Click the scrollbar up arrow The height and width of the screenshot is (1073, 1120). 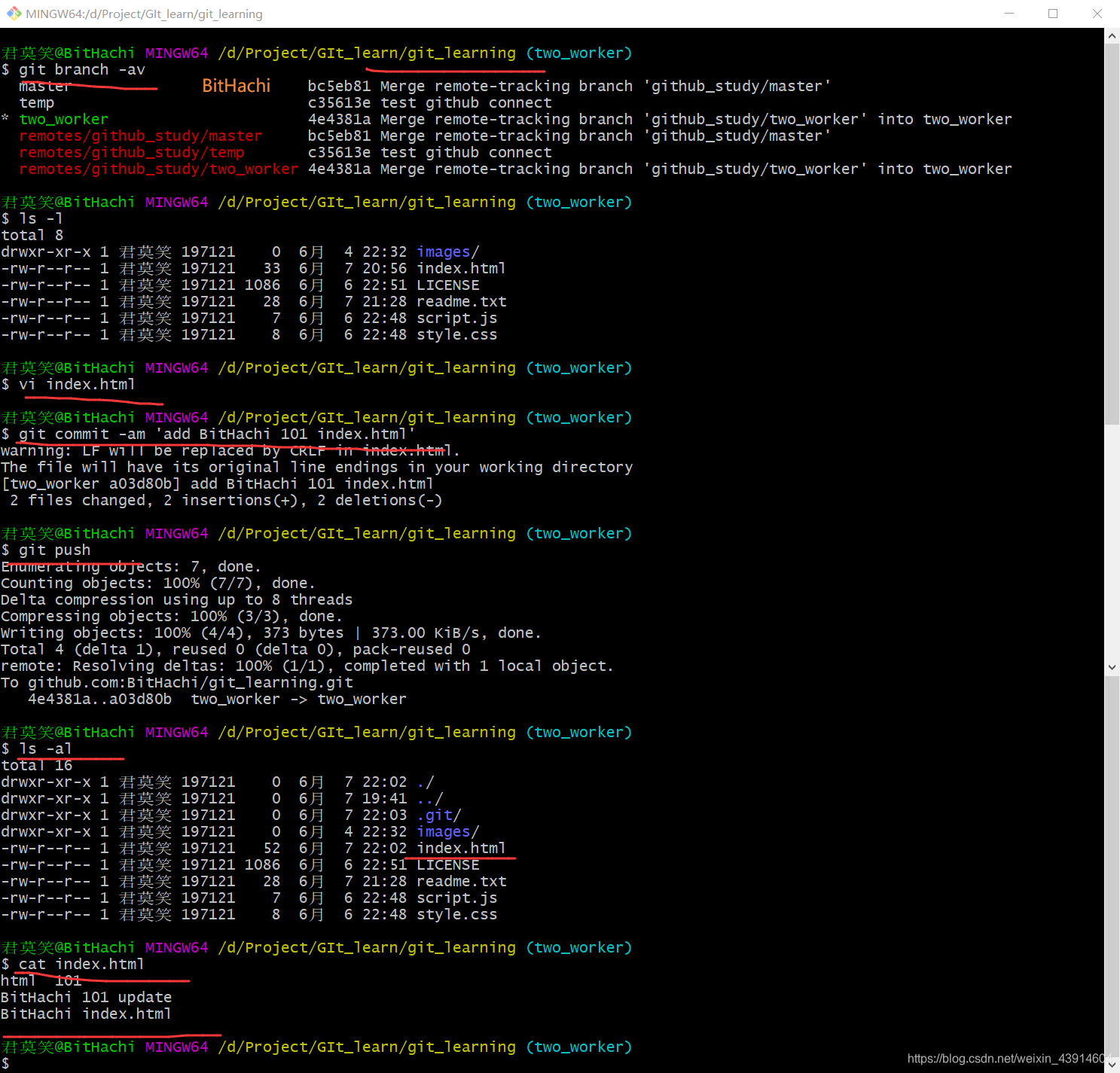click(1112, 35)
